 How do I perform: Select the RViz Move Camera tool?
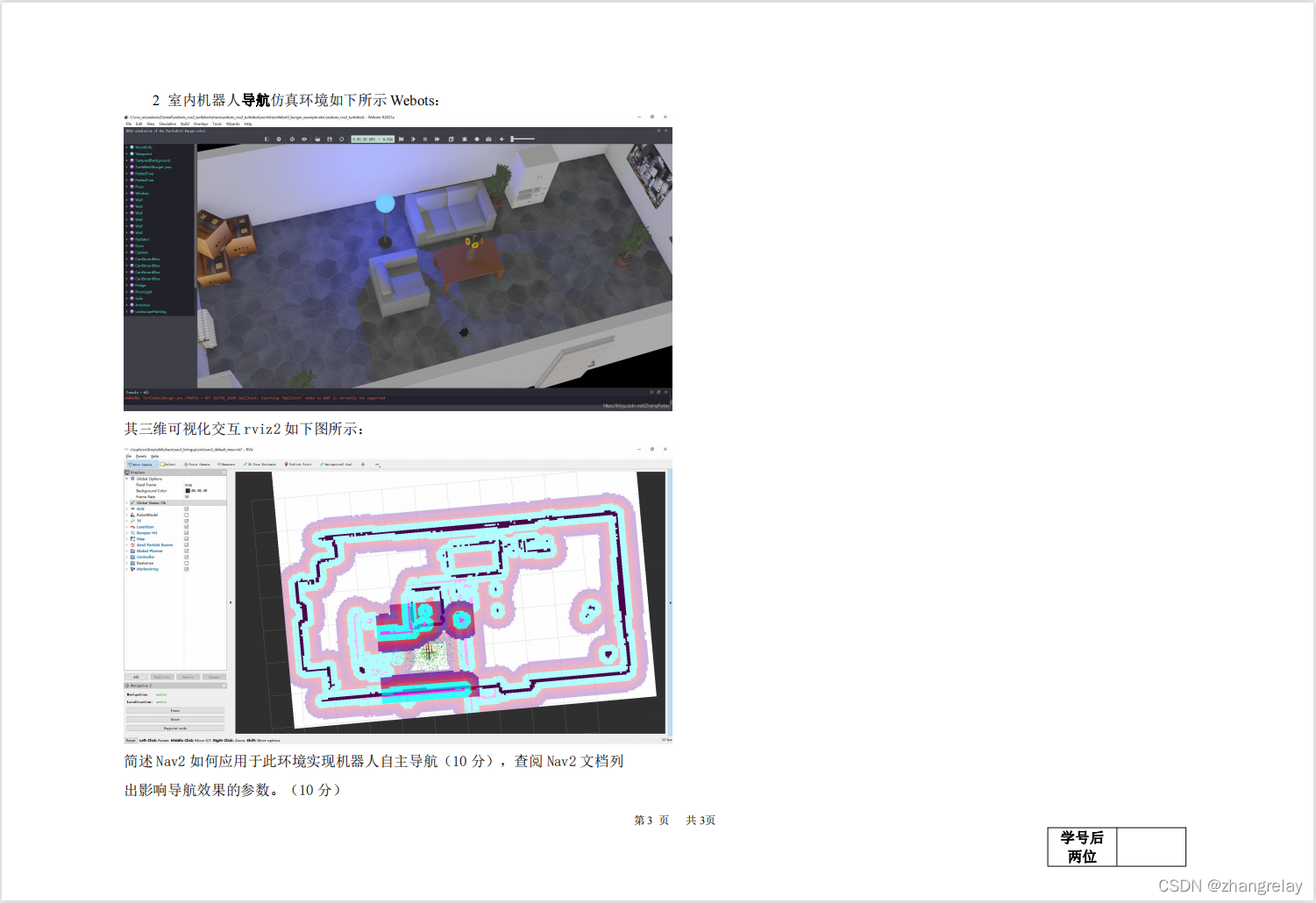140,465
